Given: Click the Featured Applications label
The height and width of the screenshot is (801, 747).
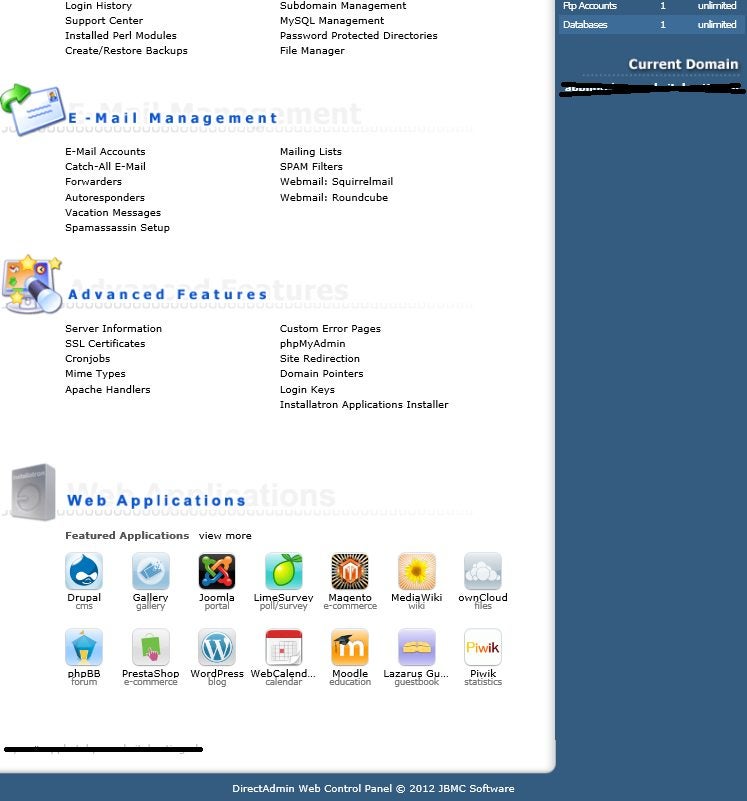Looking at the screenshot, I should point(127,536).
